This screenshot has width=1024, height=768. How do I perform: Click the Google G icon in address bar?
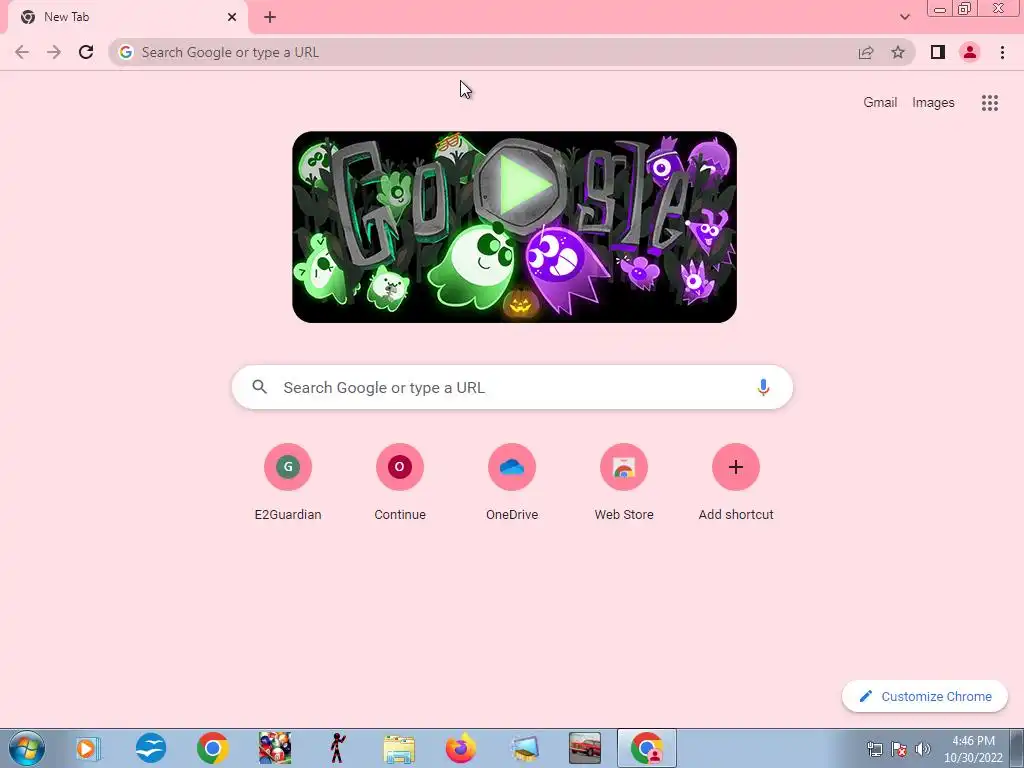(126, 52)
